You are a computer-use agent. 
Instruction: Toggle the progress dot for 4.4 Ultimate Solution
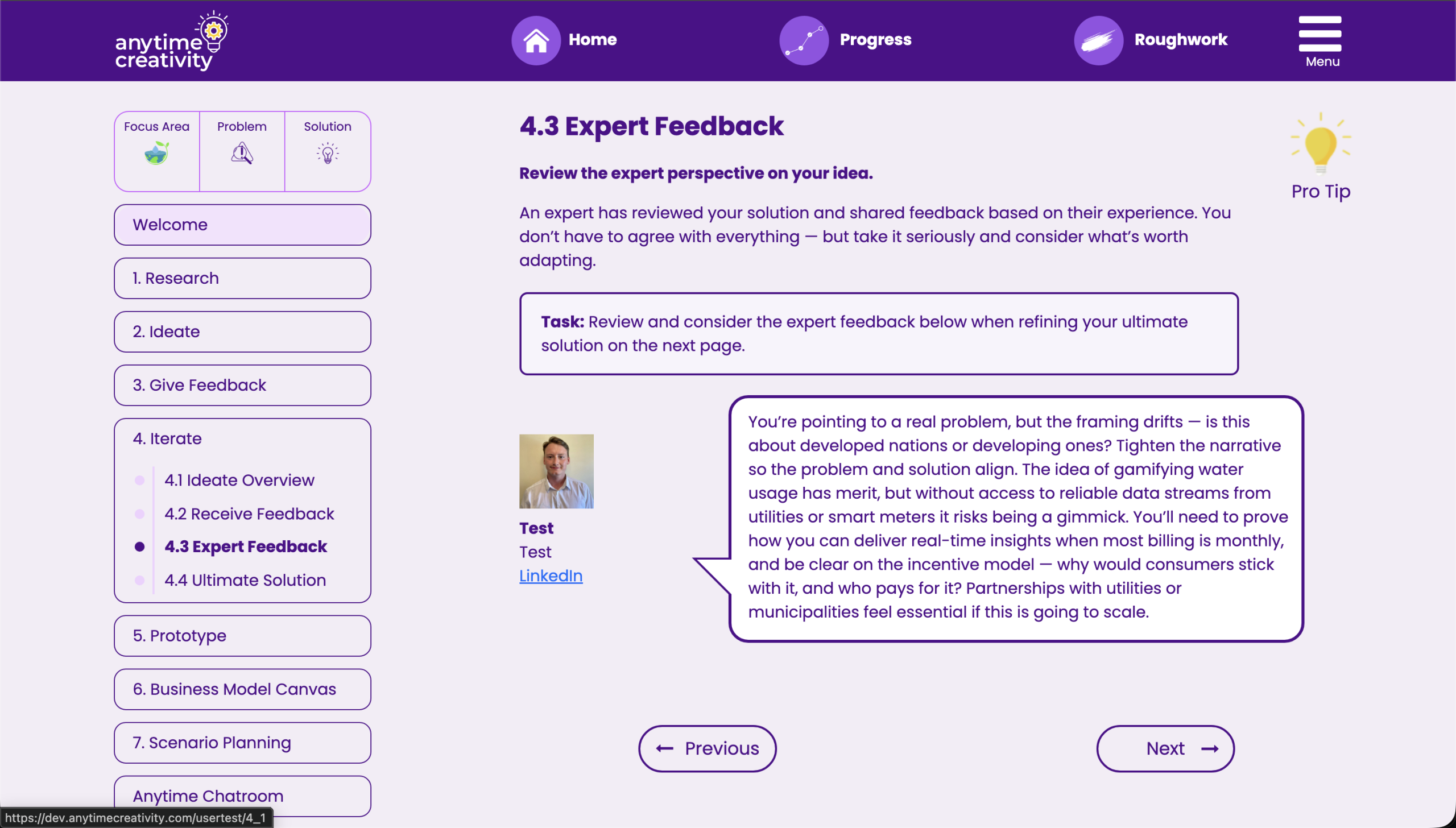click(139, 580)
